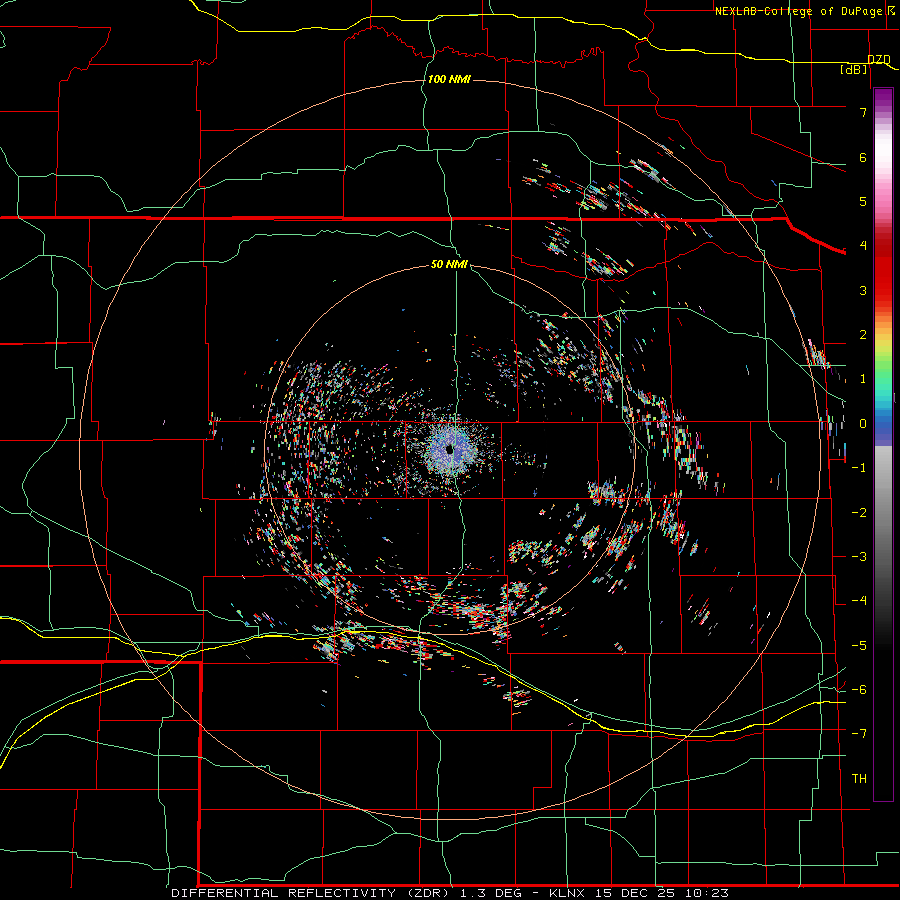The image size is (900, 900).
Task: Click the [dB] unit label
Action: [x=854, y=69]
